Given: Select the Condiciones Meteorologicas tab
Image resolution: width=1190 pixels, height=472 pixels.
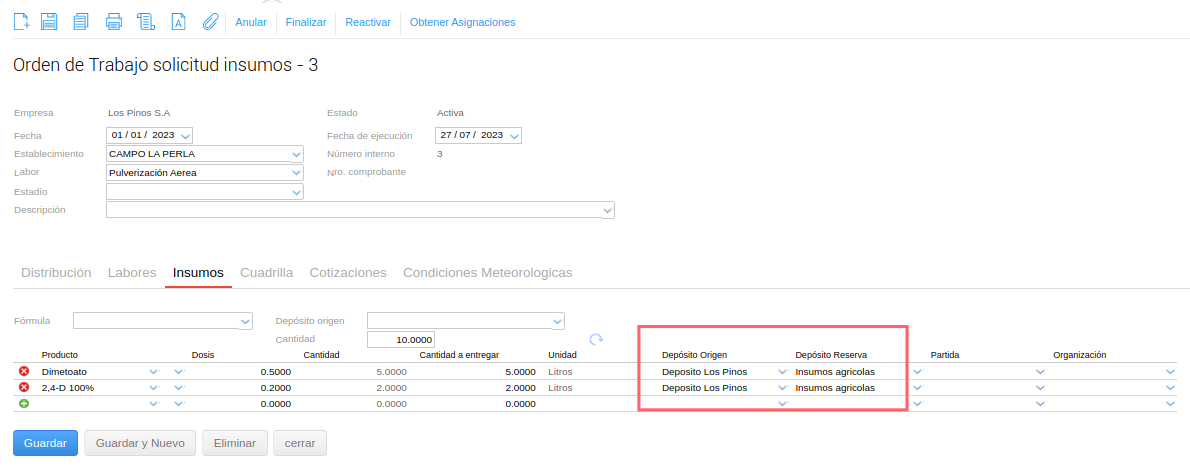Looking at the screenshot, I should 487,273.
